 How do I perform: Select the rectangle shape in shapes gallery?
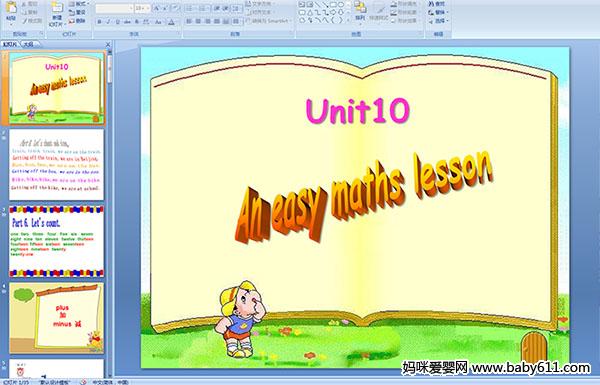pyautogui.click(x=333, y=5)
